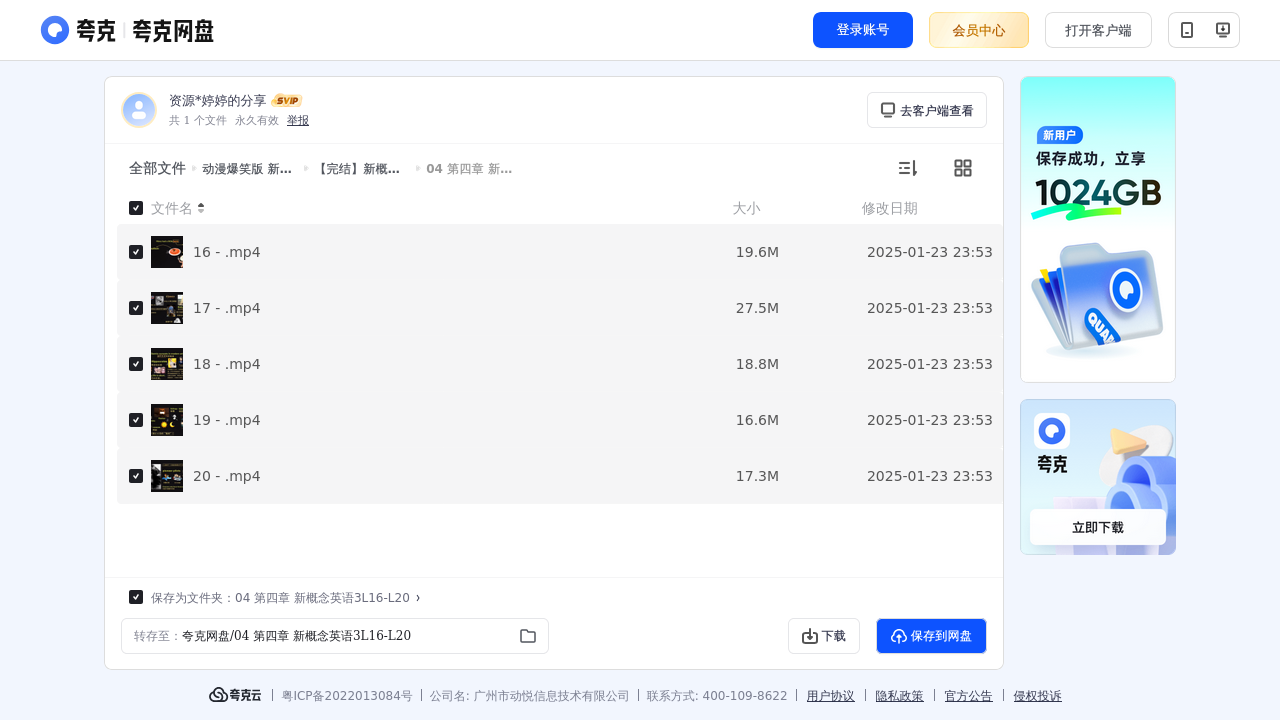Click the 1024GB new user promo banner

1098,229
